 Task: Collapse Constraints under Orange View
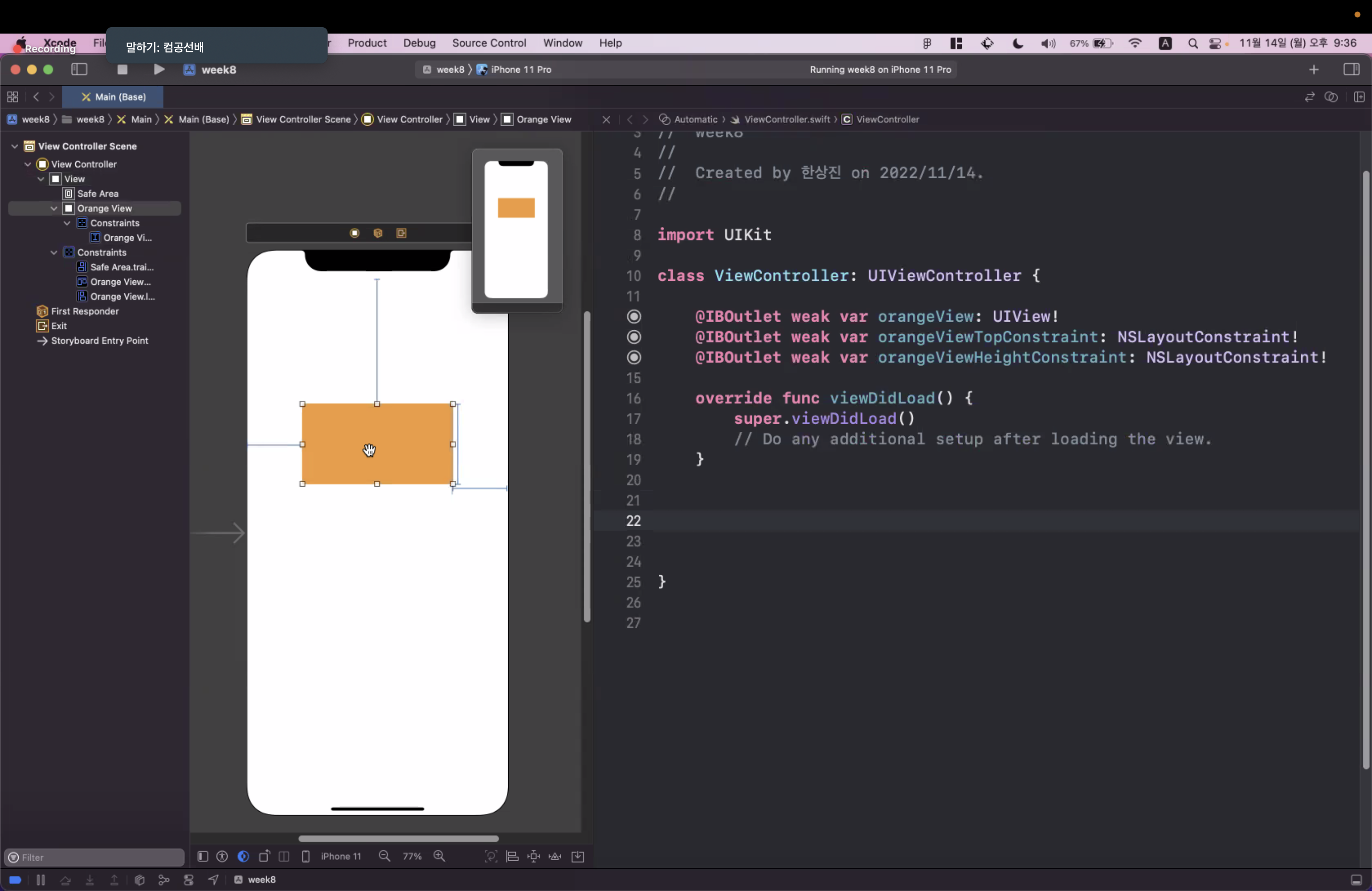coord(68,223)
